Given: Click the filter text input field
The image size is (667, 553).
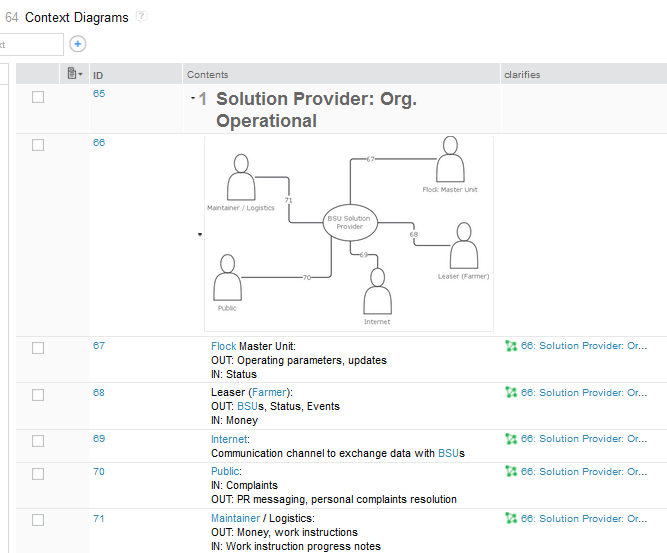Looking at the screenshot, I should click(x=30, y=44).
